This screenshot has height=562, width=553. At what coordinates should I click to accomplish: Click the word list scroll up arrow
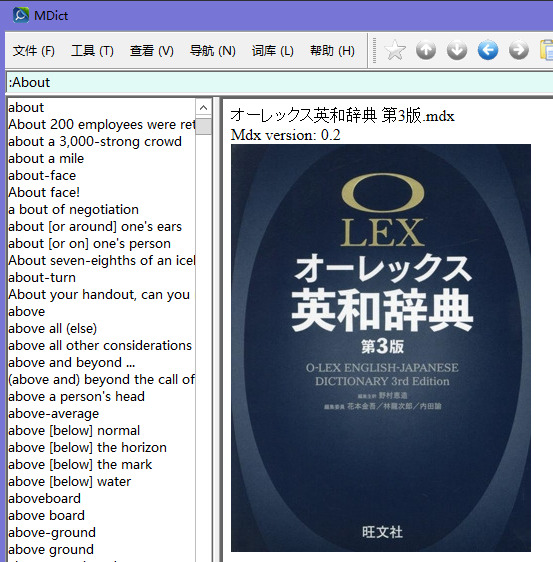[x=204, y=108]
